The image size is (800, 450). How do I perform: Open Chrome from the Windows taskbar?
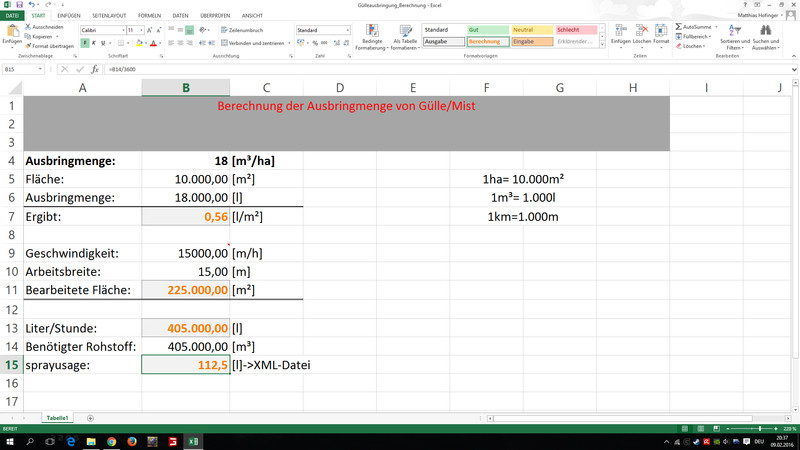[111, 441]
